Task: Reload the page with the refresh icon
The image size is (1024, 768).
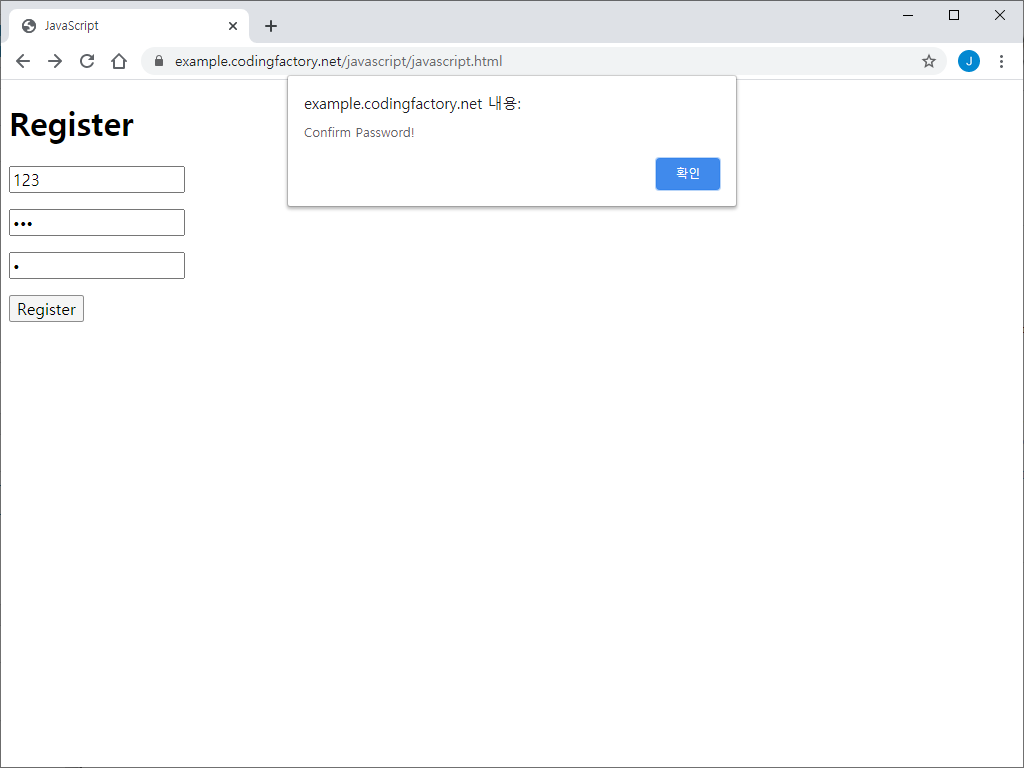Action: (x=87, y=61)
